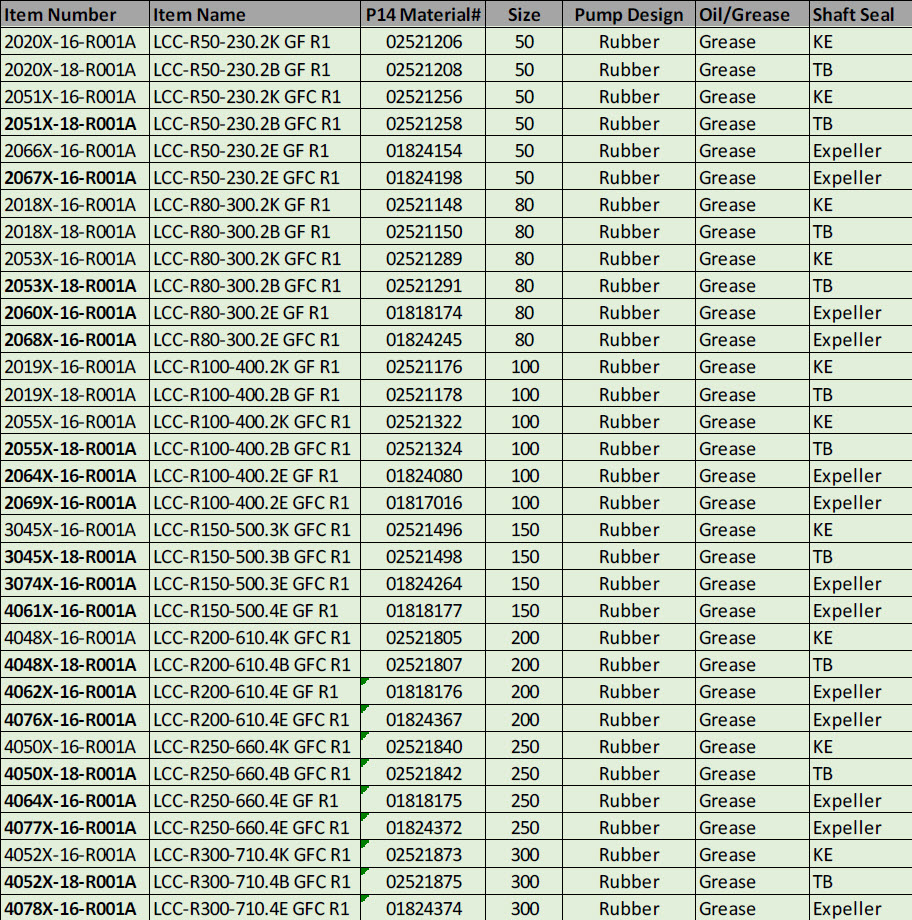The width and height of the screenshot is (912, 920).
Task: Click material number 02521150
Action: click(x=423, y=231)
